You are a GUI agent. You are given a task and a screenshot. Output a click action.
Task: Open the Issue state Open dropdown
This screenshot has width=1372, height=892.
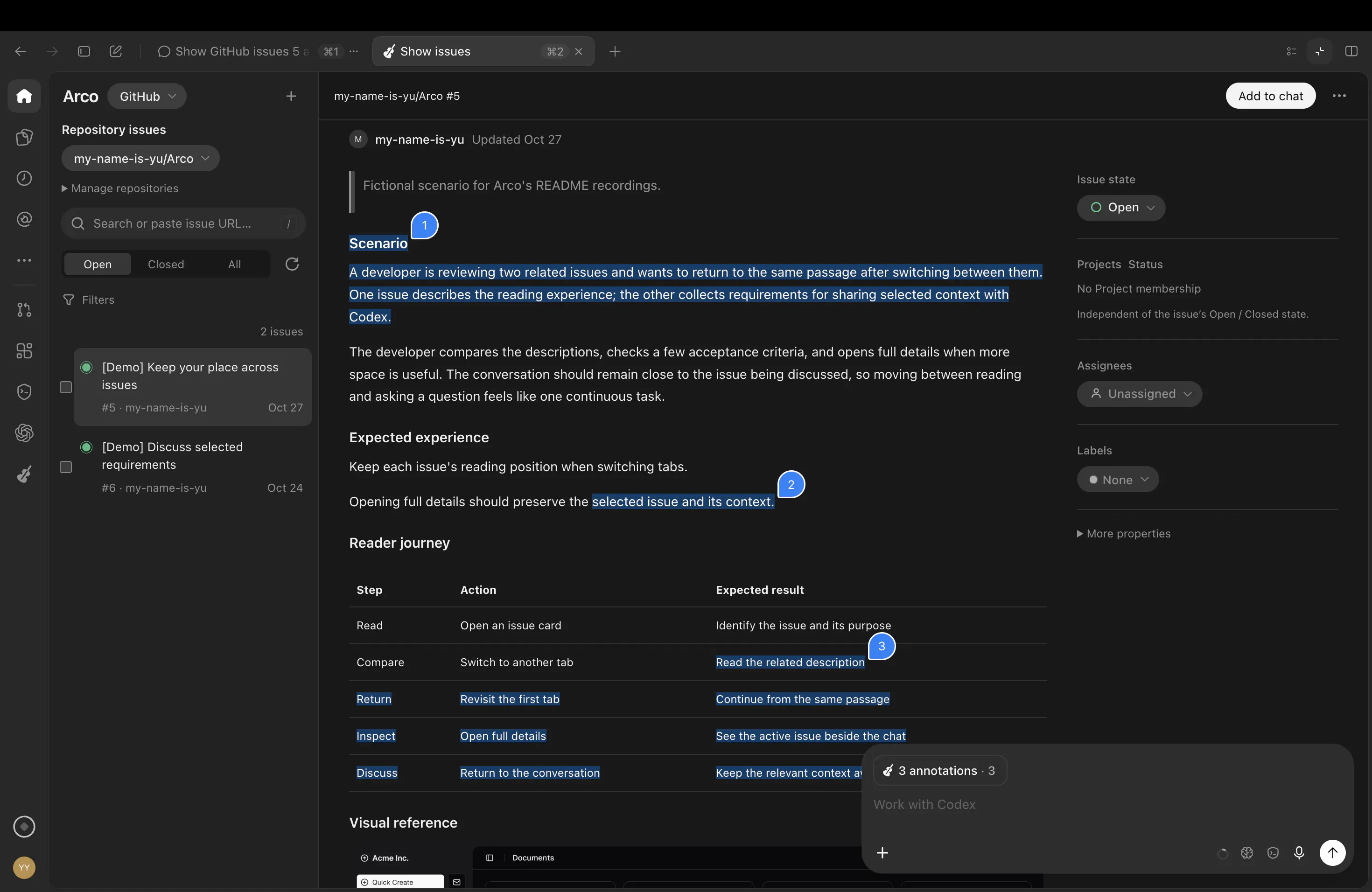[1120, 208]
